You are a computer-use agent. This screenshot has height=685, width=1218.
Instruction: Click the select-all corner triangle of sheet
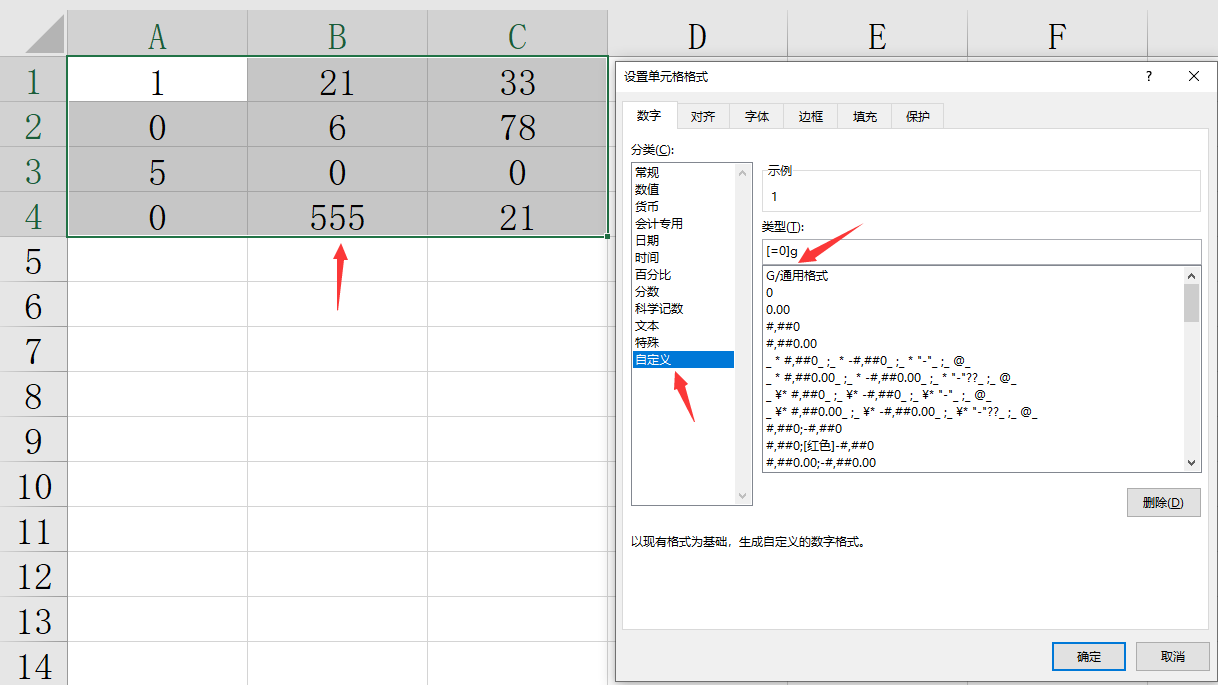point(45,35)
